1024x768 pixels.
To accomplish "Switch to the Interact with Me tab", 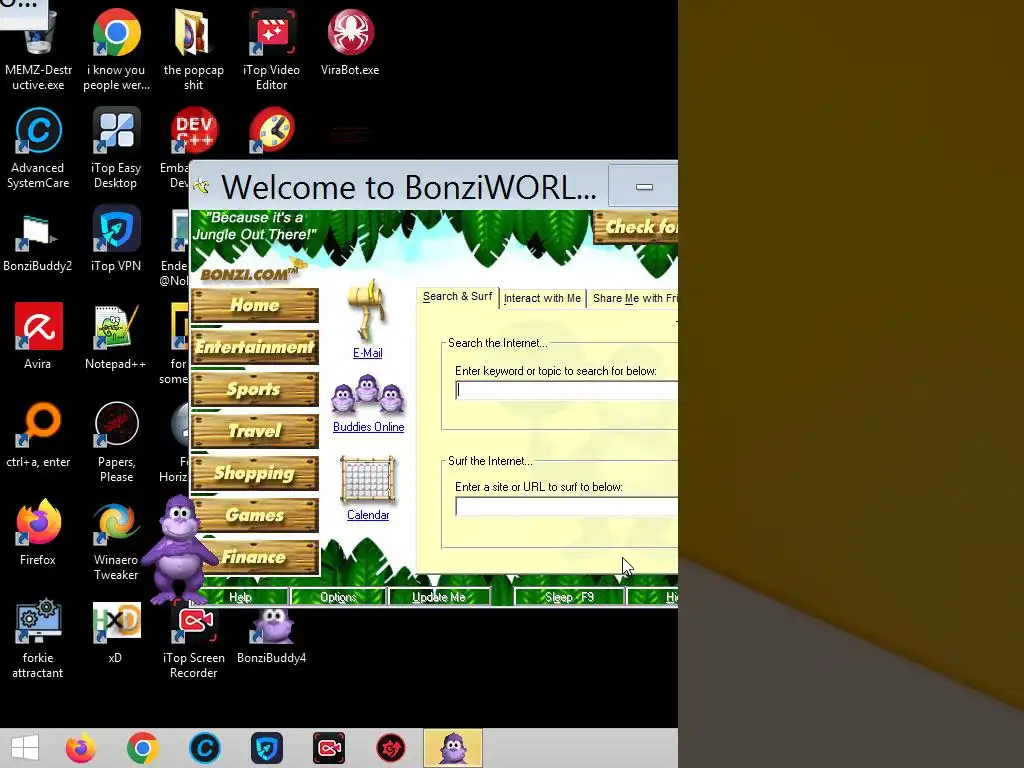I will coord(542,298).
